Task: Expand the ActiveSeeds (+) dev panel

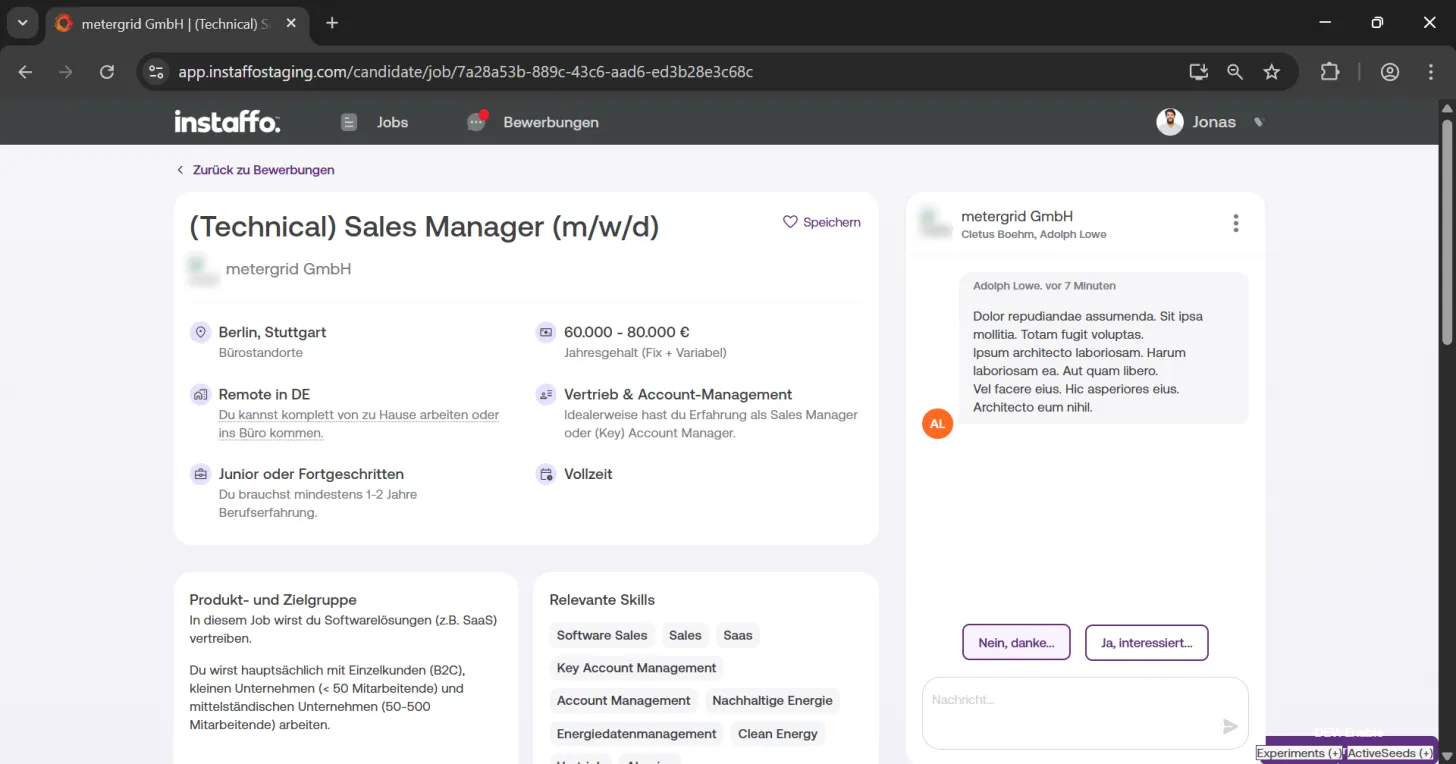Action: point(1390,753)
